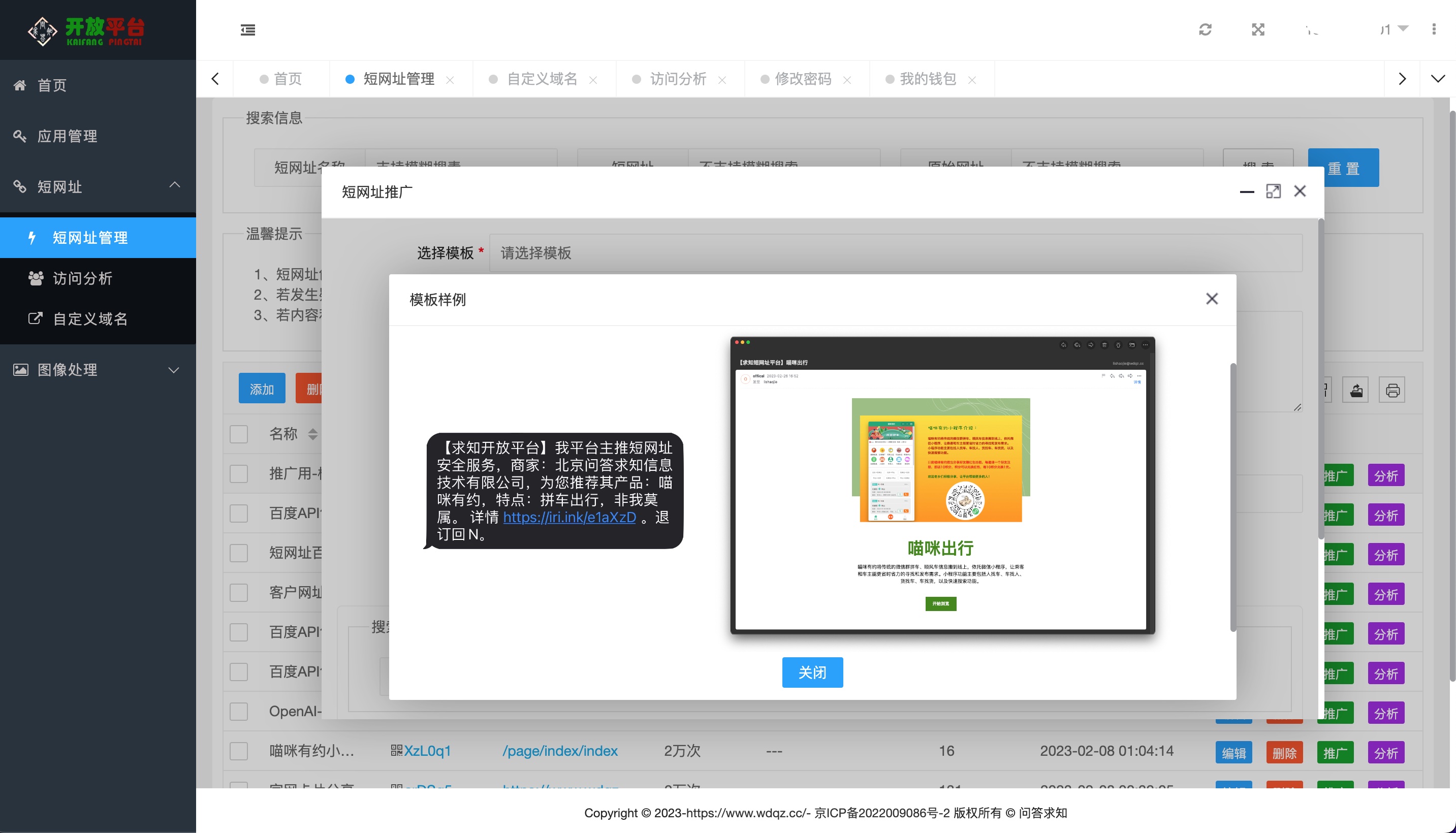Open 自定义域名 in sidebar
Viewport: 1456px width, 833px height.
(90, 318)
